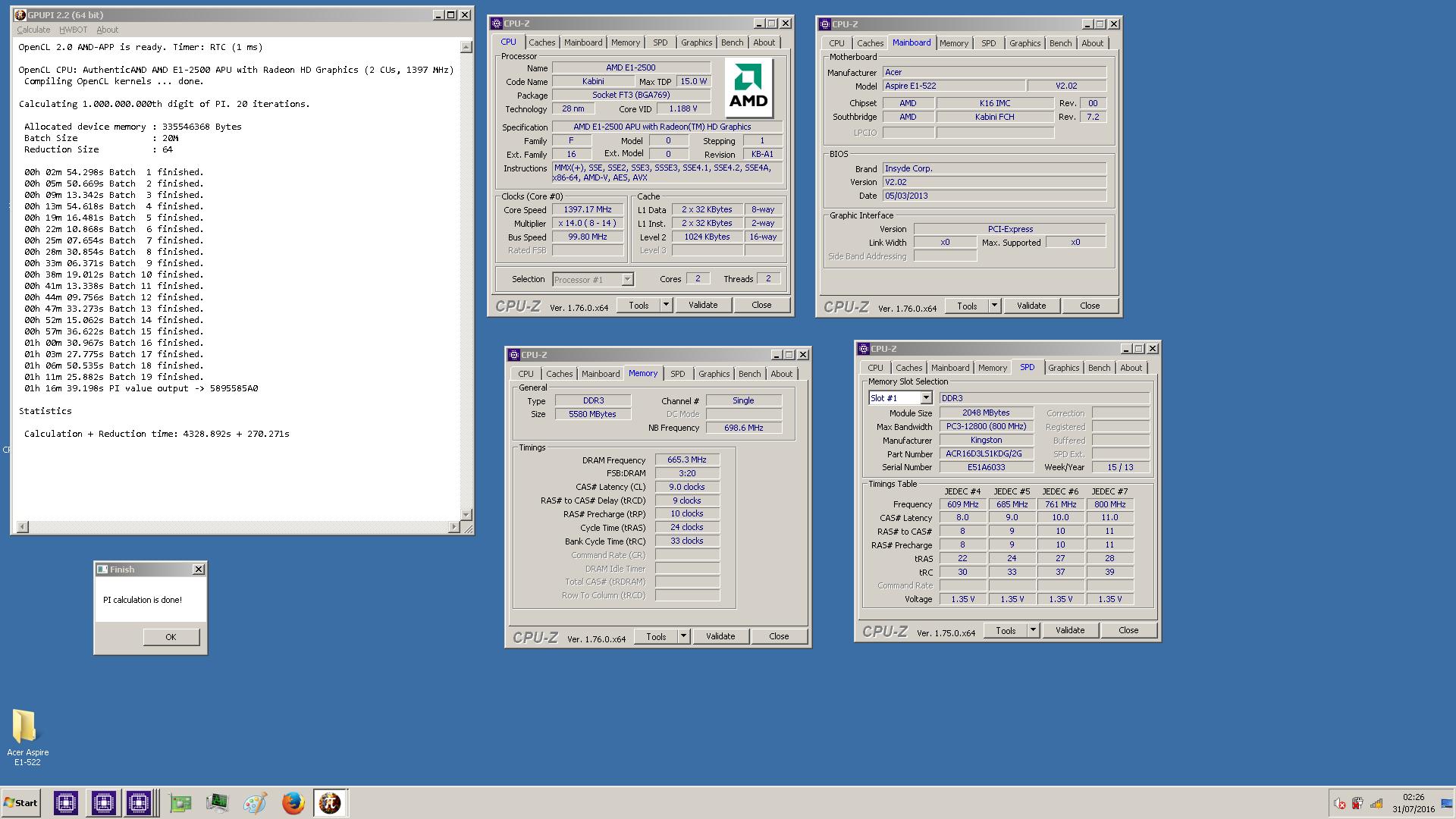This screenshot has width=1456, height=819.
Task: Click Finish dialog title bar icon
Action: (102, 570)
